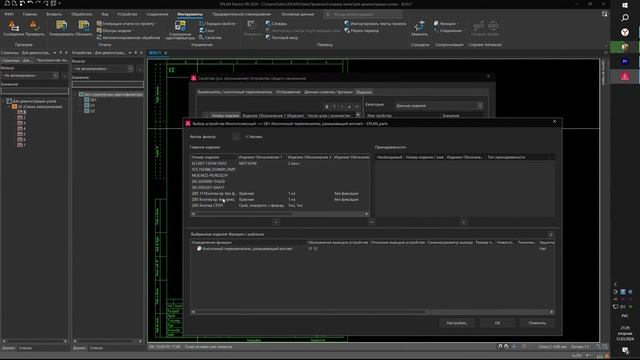This screenshot has width=640, height=360.
Task: Switch to the Основные данные ribbon tab
Action: [298, 14]
